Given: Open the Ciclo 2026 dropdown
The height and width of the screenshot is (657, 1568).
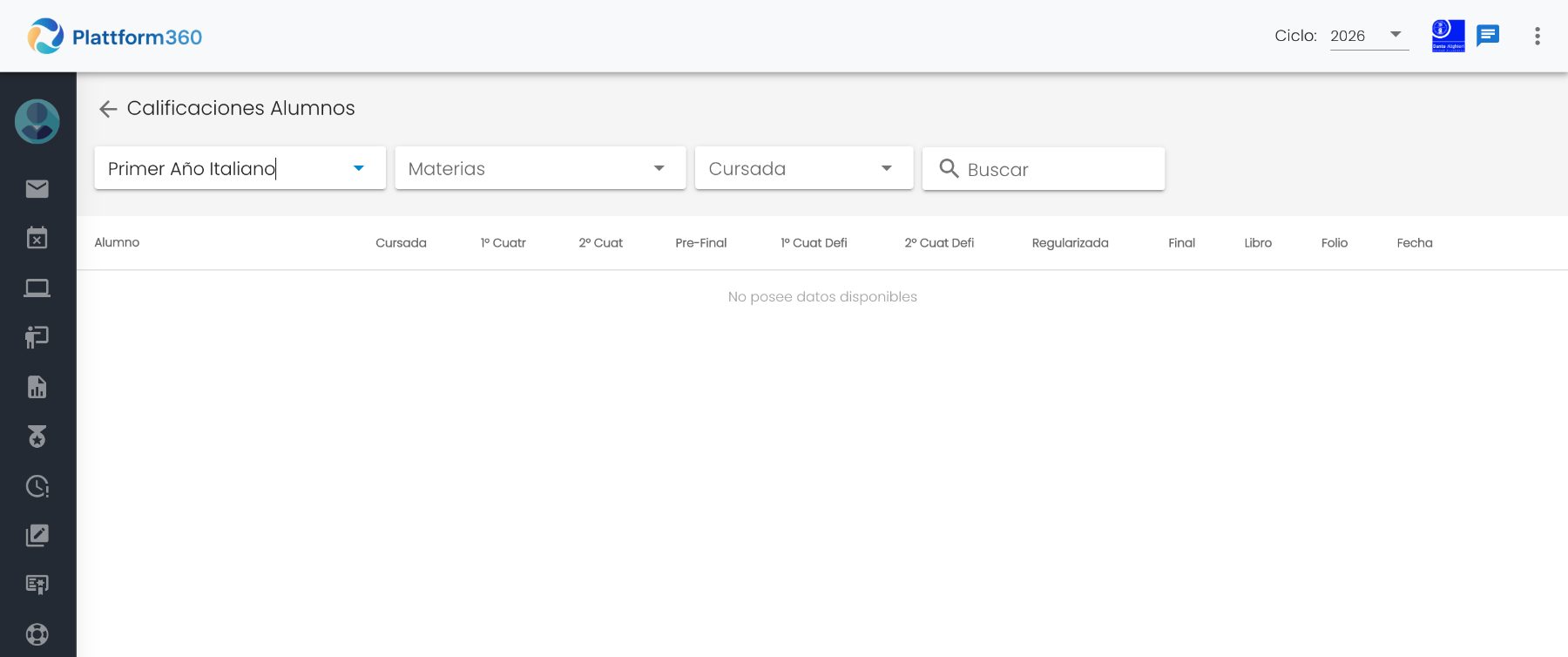Looking at the screenshot, I should (1369, 36).
